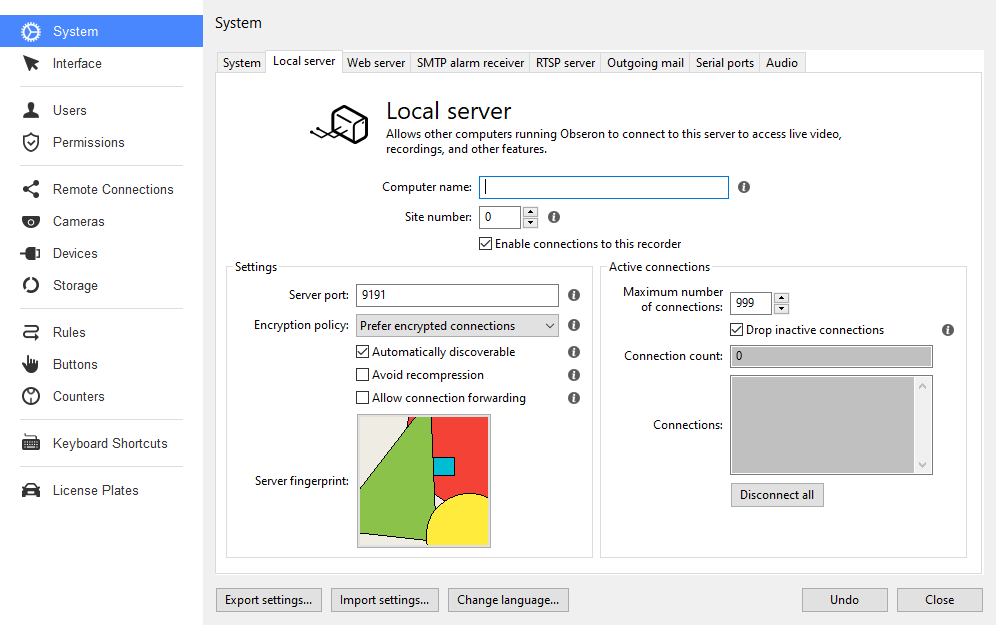Open License Plates car icon
The height and width of the screenshot is (625, 996).
coord(30,490)
